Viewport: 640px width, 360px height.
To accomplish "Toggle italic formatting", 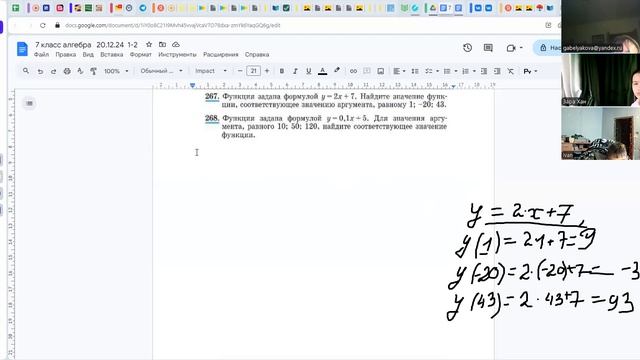I will (x=295, y=71).
